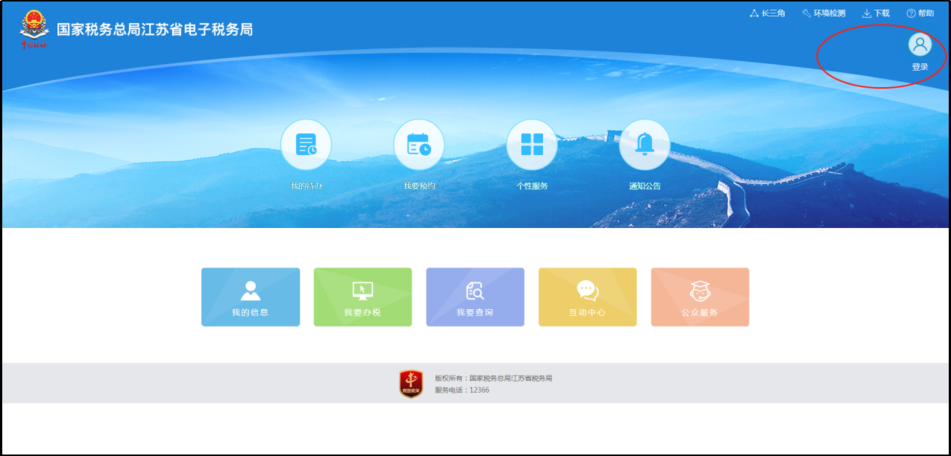The image size is (951, 456).
Task: Open 通知公告 bell icon
Action: [644, 145]
